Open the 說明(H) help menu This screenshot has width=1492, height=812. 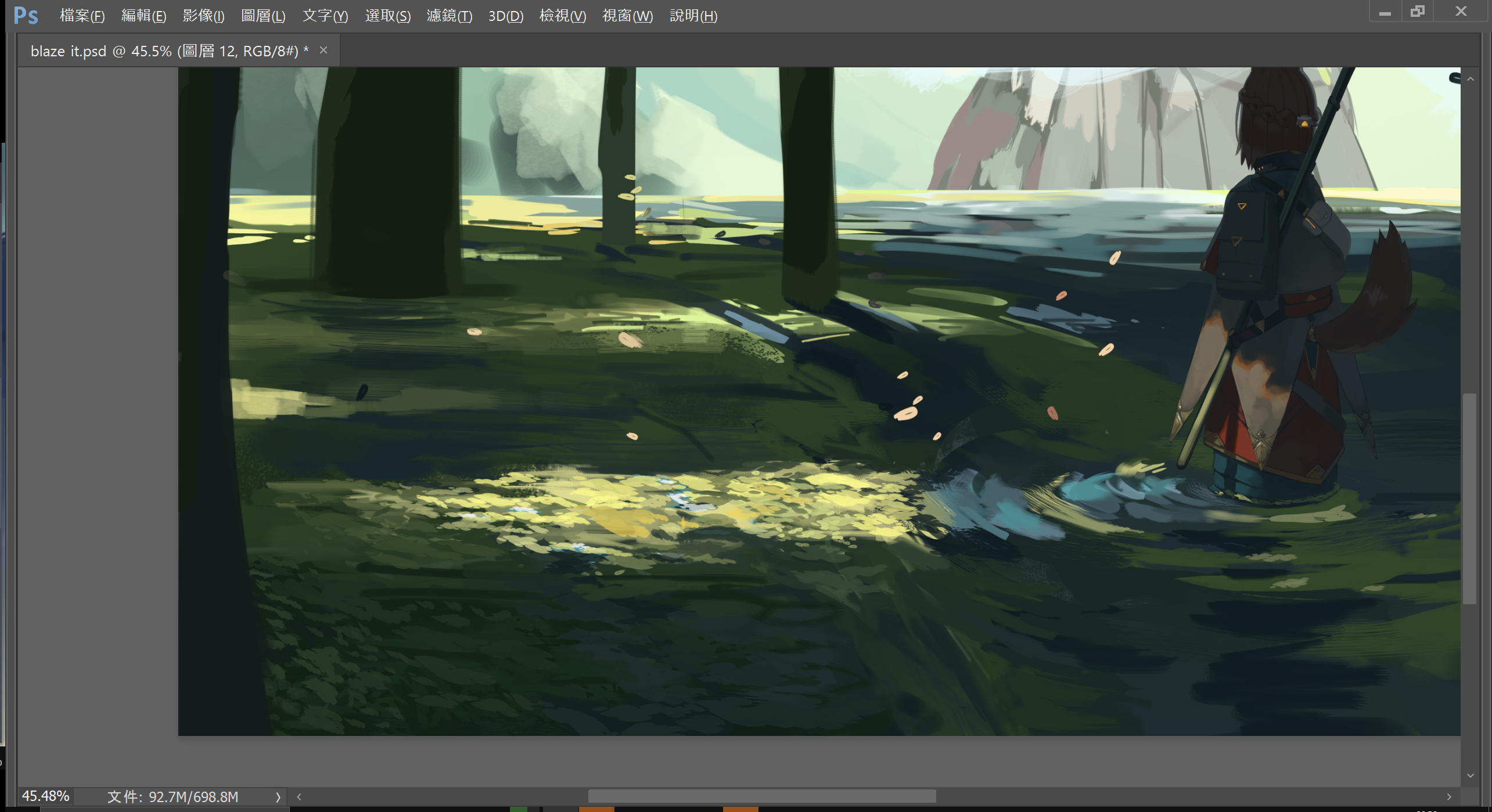[x=693, y=16]
